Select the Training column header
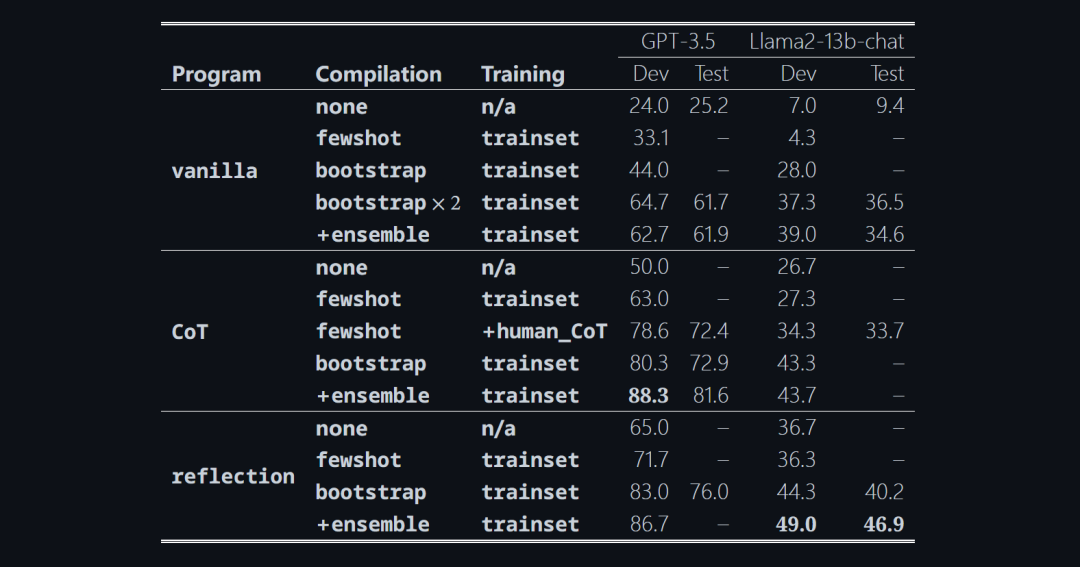This screenshot has height=567, width=1080. tap(522, 74)
